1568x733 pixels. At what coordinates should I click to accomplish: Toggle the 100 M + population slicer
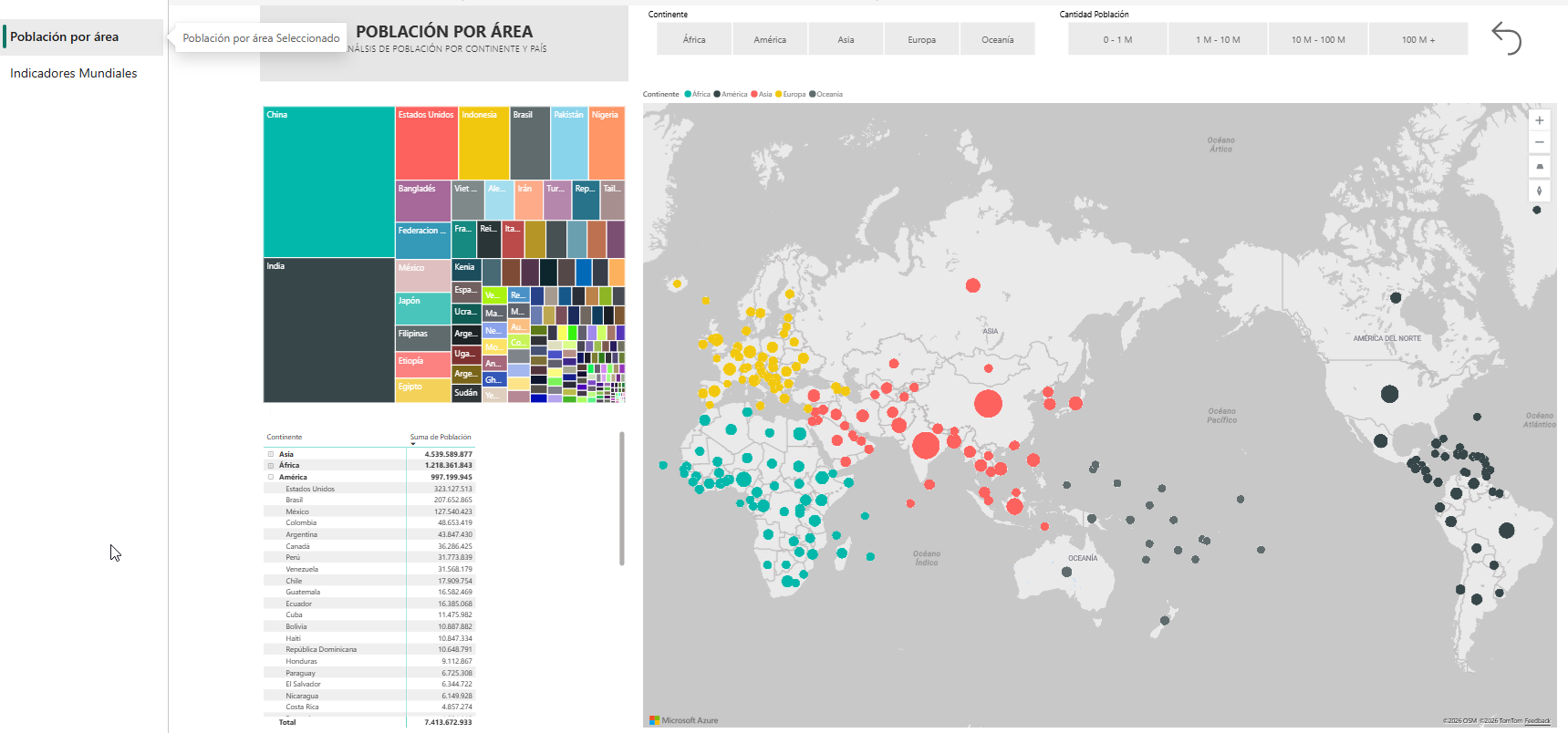(x=1418, y=39)
